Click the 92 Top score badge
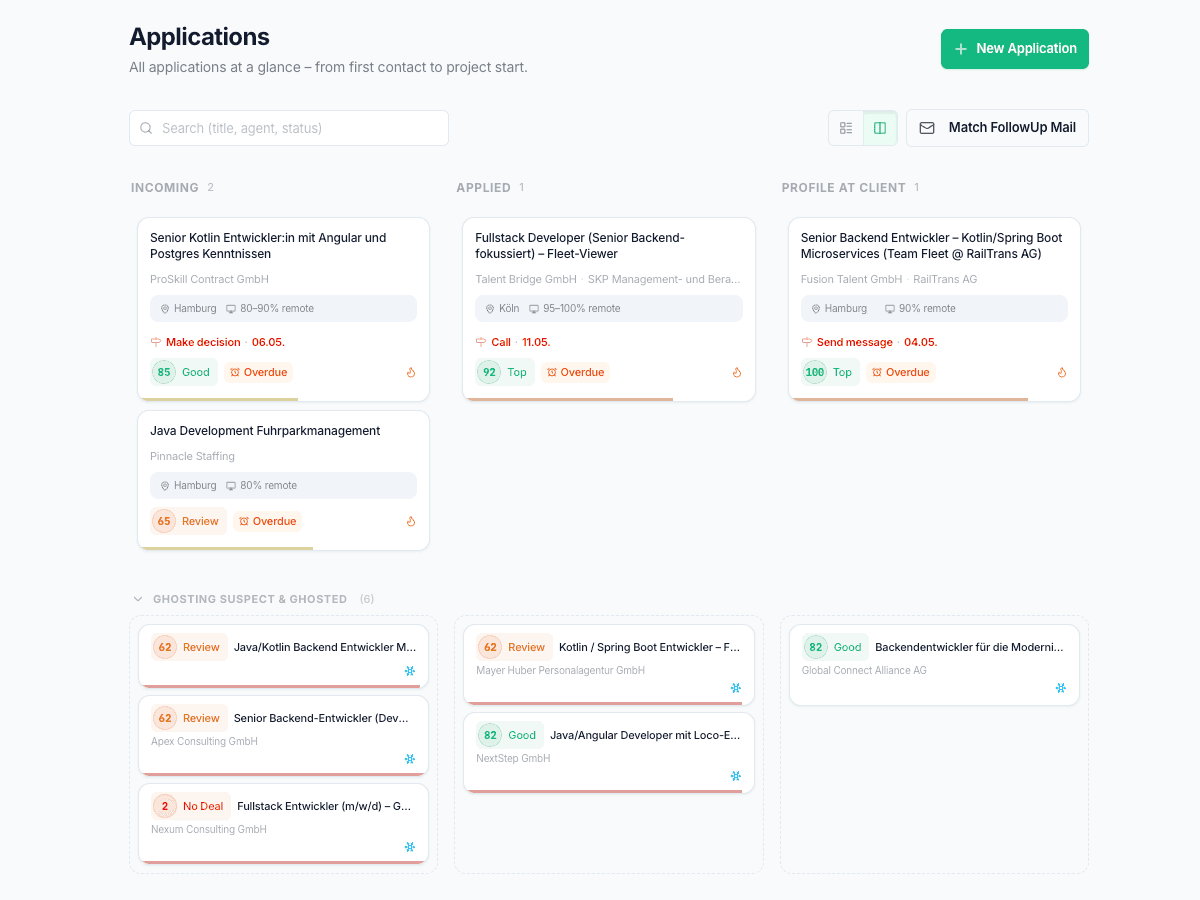The height and width of the screenshot is (900, 1200). pyautogui.click(x=505, y=372)
